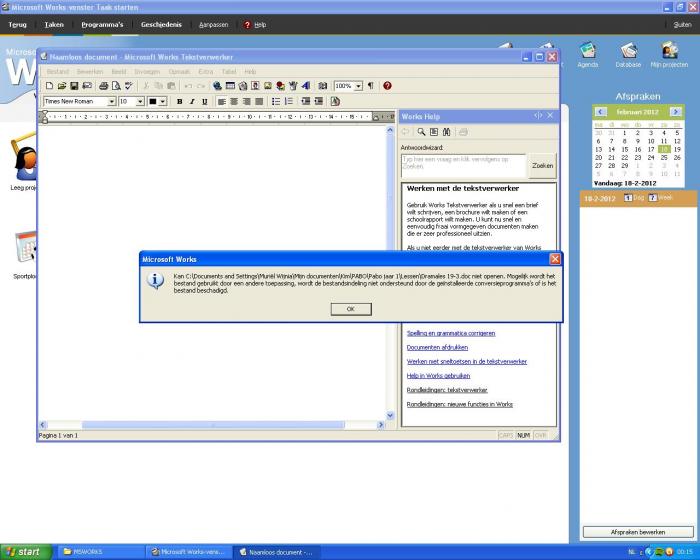Toggle bulleted list

[276, 102]
